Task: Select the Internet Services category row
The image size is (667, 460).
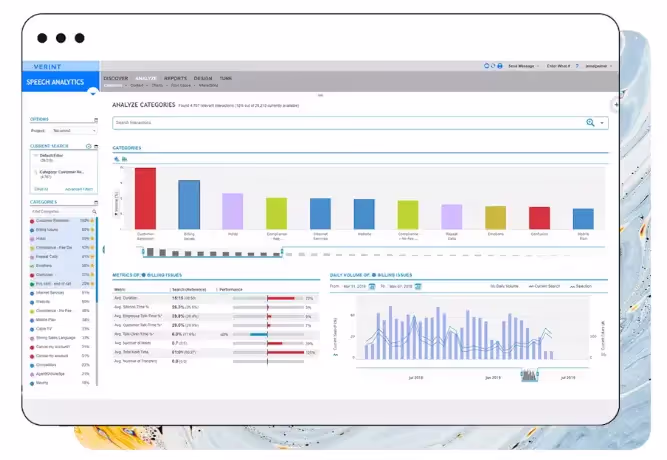Action: coord(63,293)
